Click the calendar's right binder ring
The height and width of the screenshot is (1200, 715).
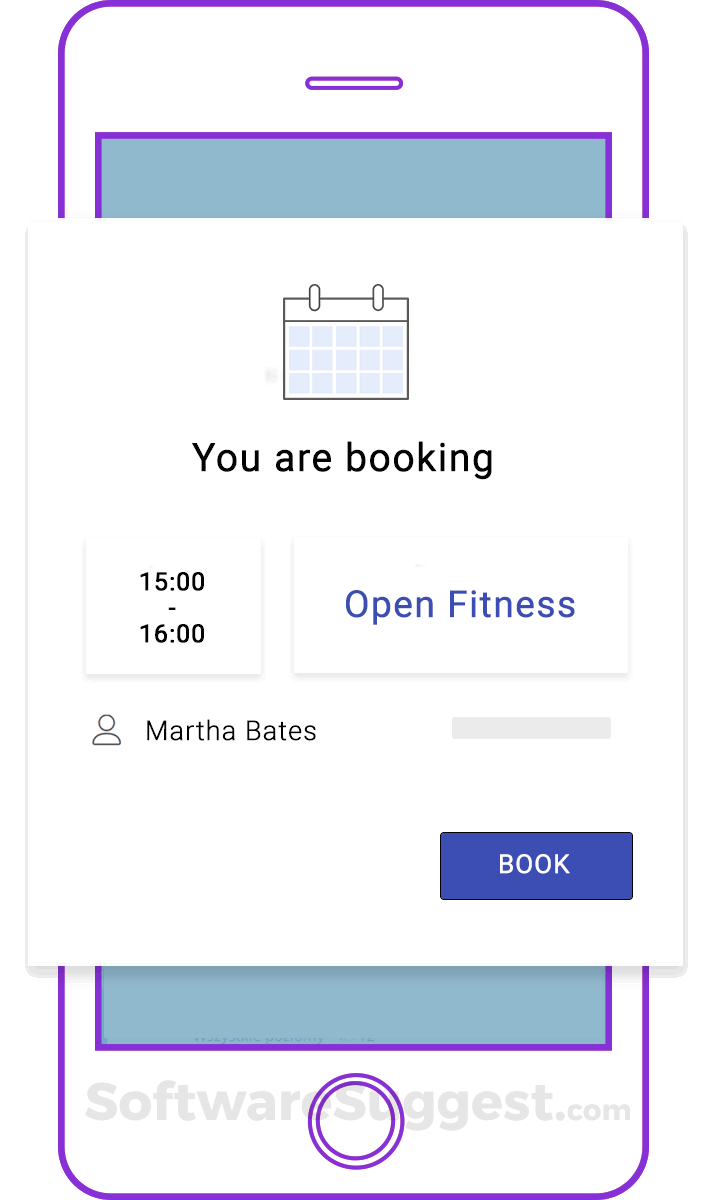(x=378, y=297)
